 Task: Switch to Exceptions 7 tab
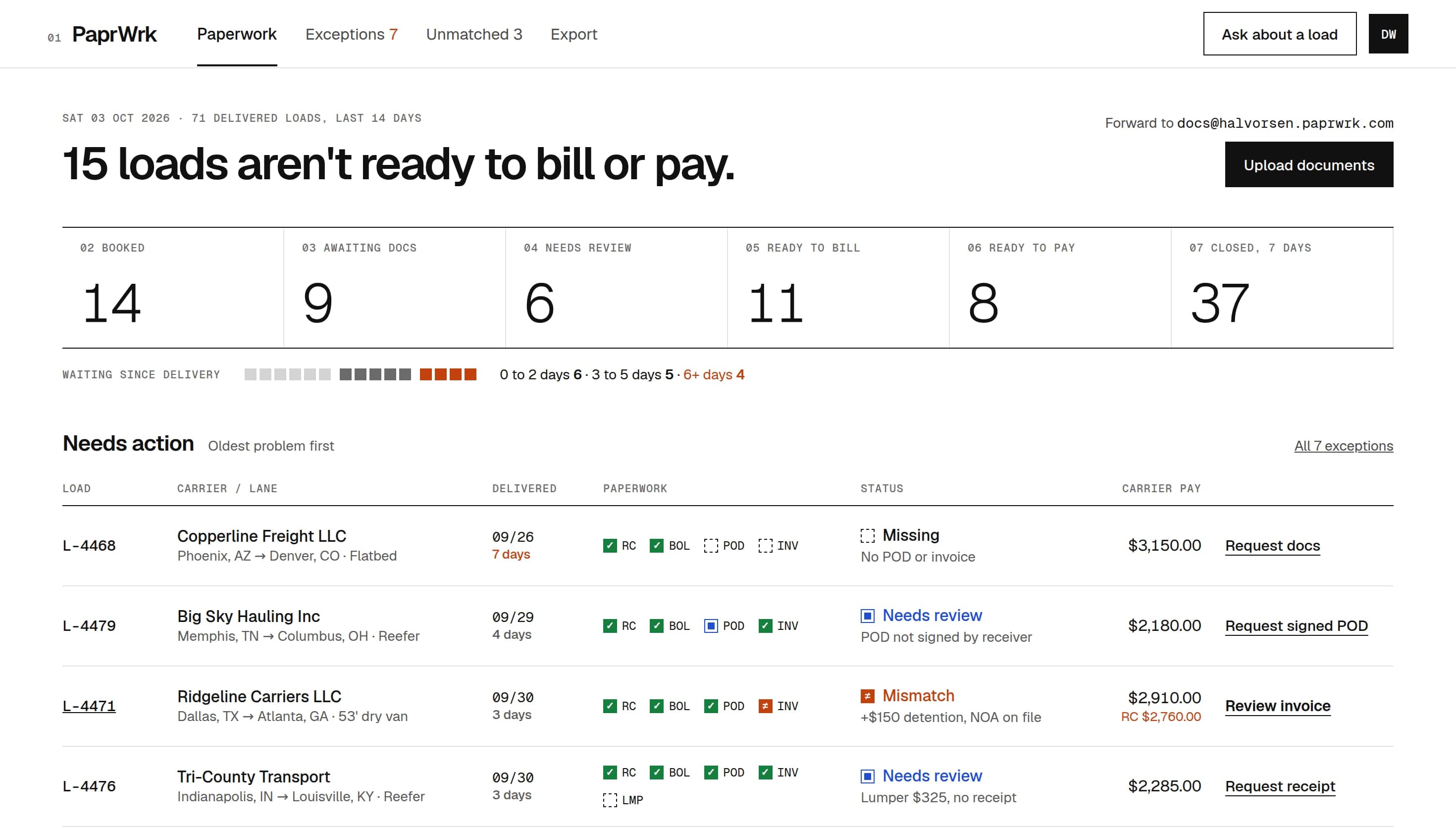point(351,34)
